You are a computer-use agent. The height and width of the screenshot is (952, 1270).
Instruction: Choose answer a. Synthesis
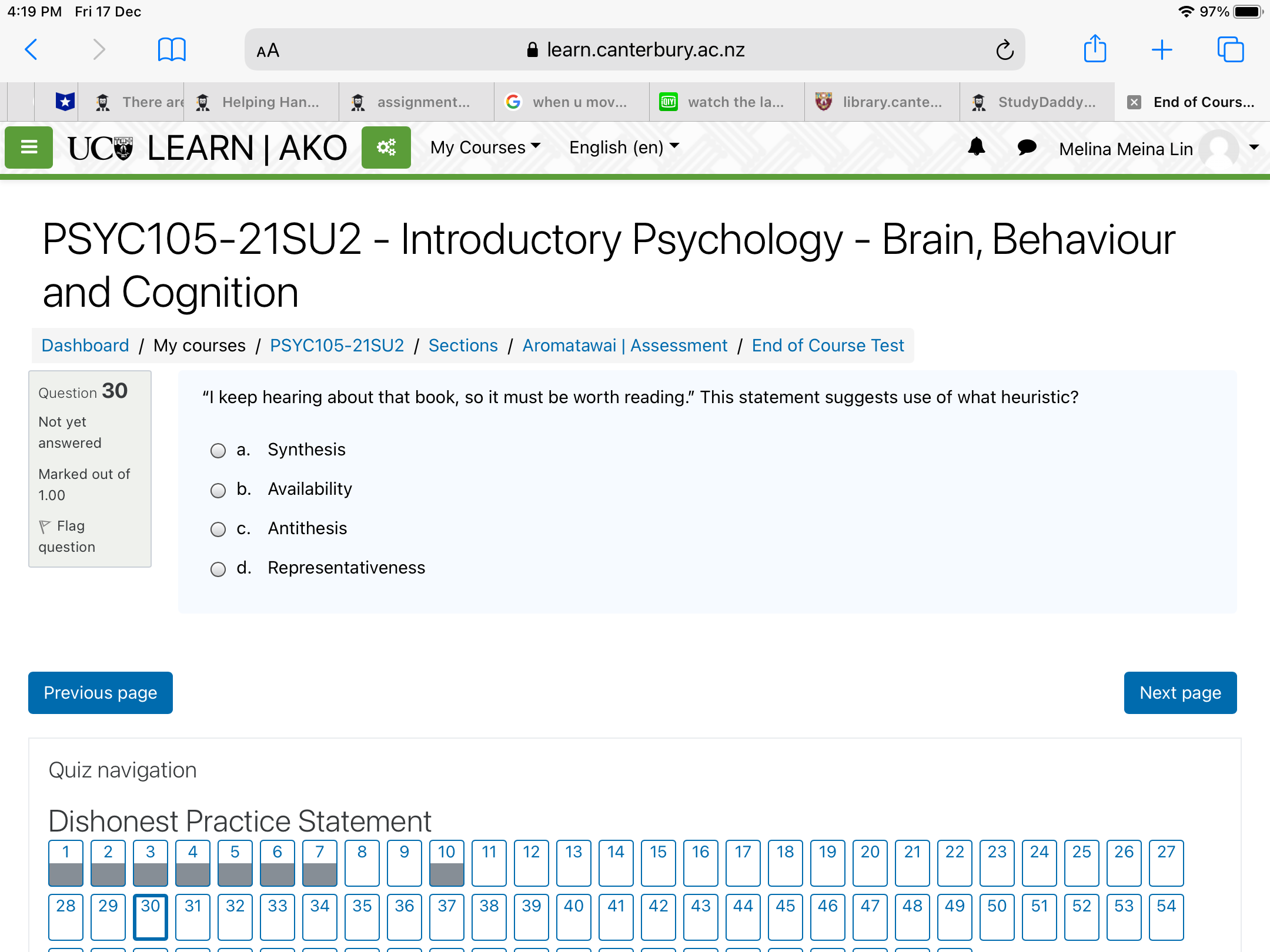tap(218, 451)
